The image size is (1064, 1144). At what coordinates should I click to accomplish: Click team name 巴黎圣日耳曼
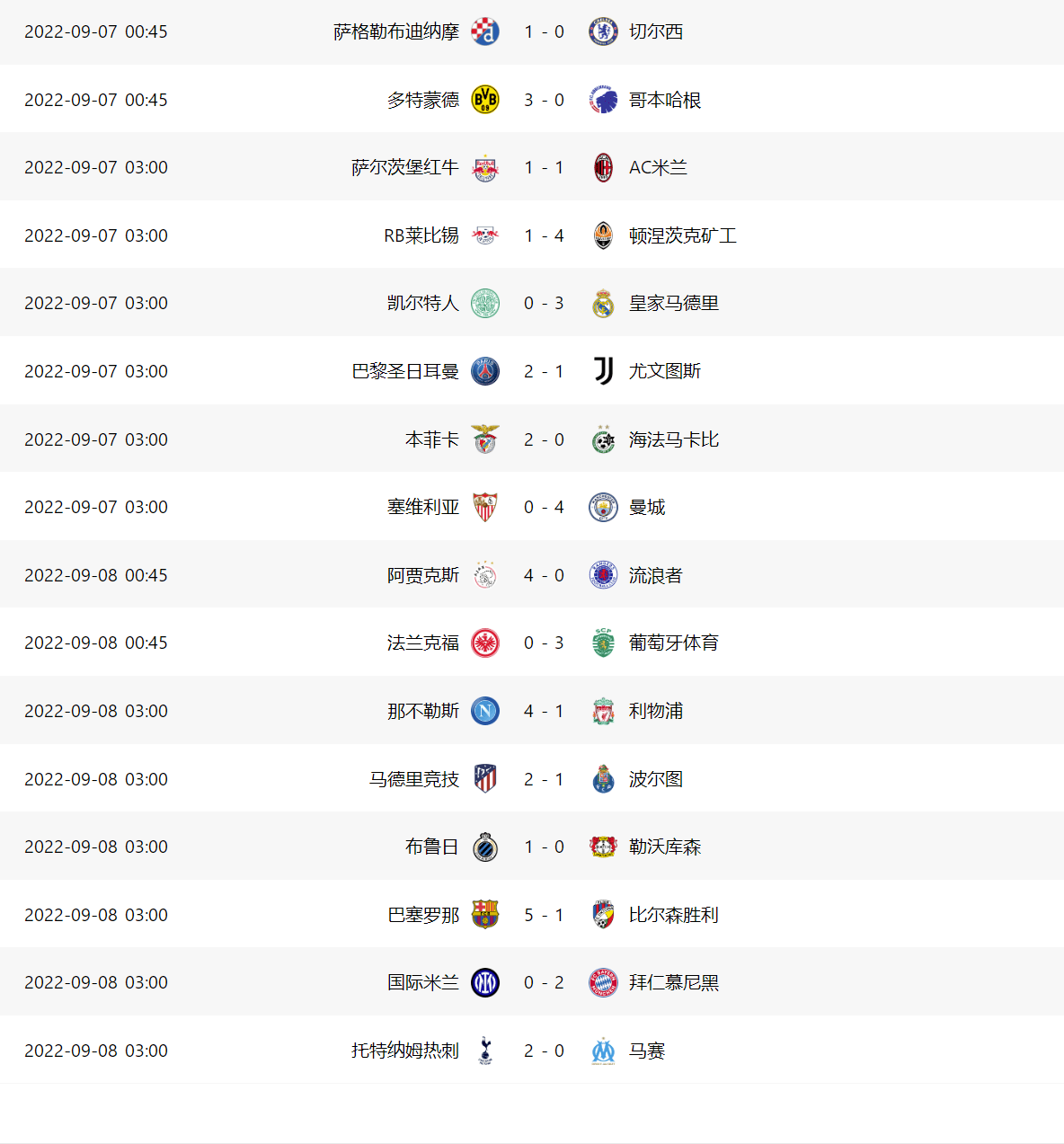pyautogui.click(x=405, y=371)
